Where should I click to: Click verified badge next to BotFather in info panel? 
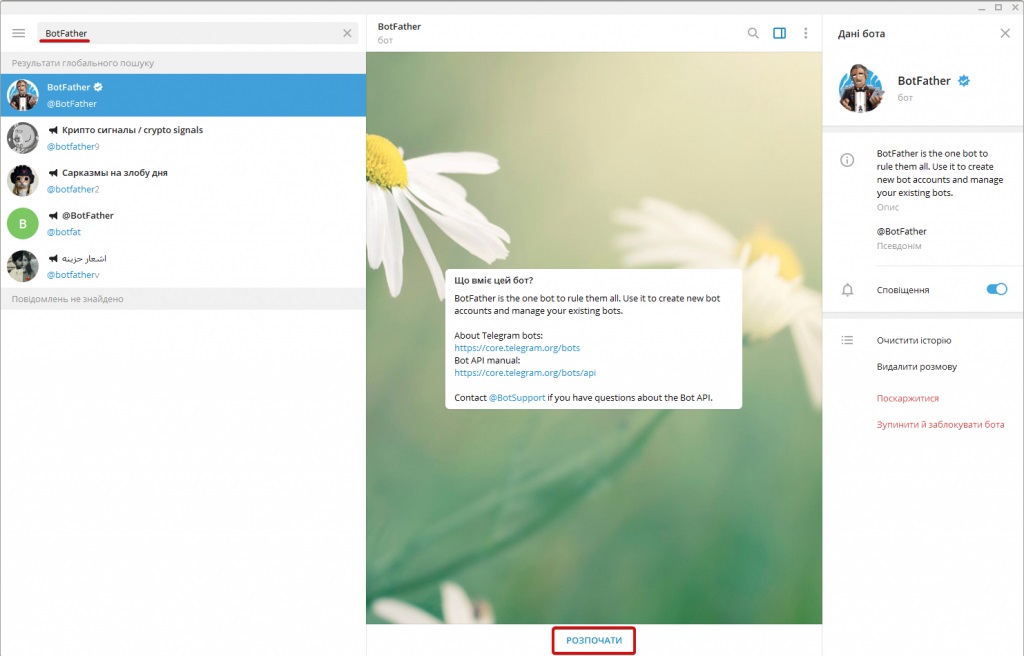[963, 80]
